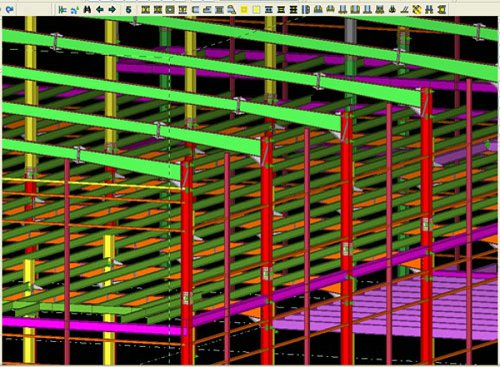Select the magenta beam below the platform
Screen dimensions: 500x367
click(93, 326)
